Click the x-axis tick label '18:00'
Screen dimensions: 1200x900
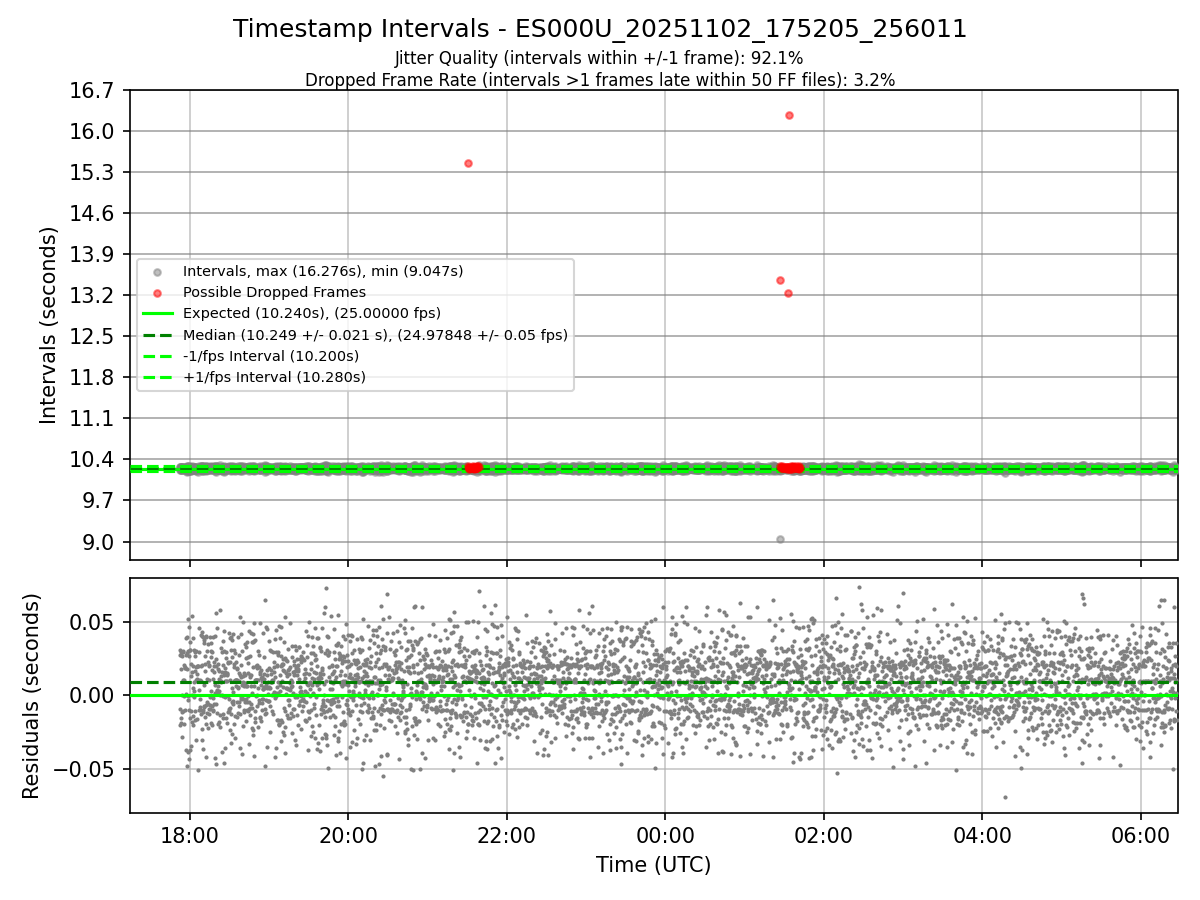click(189, 834)
